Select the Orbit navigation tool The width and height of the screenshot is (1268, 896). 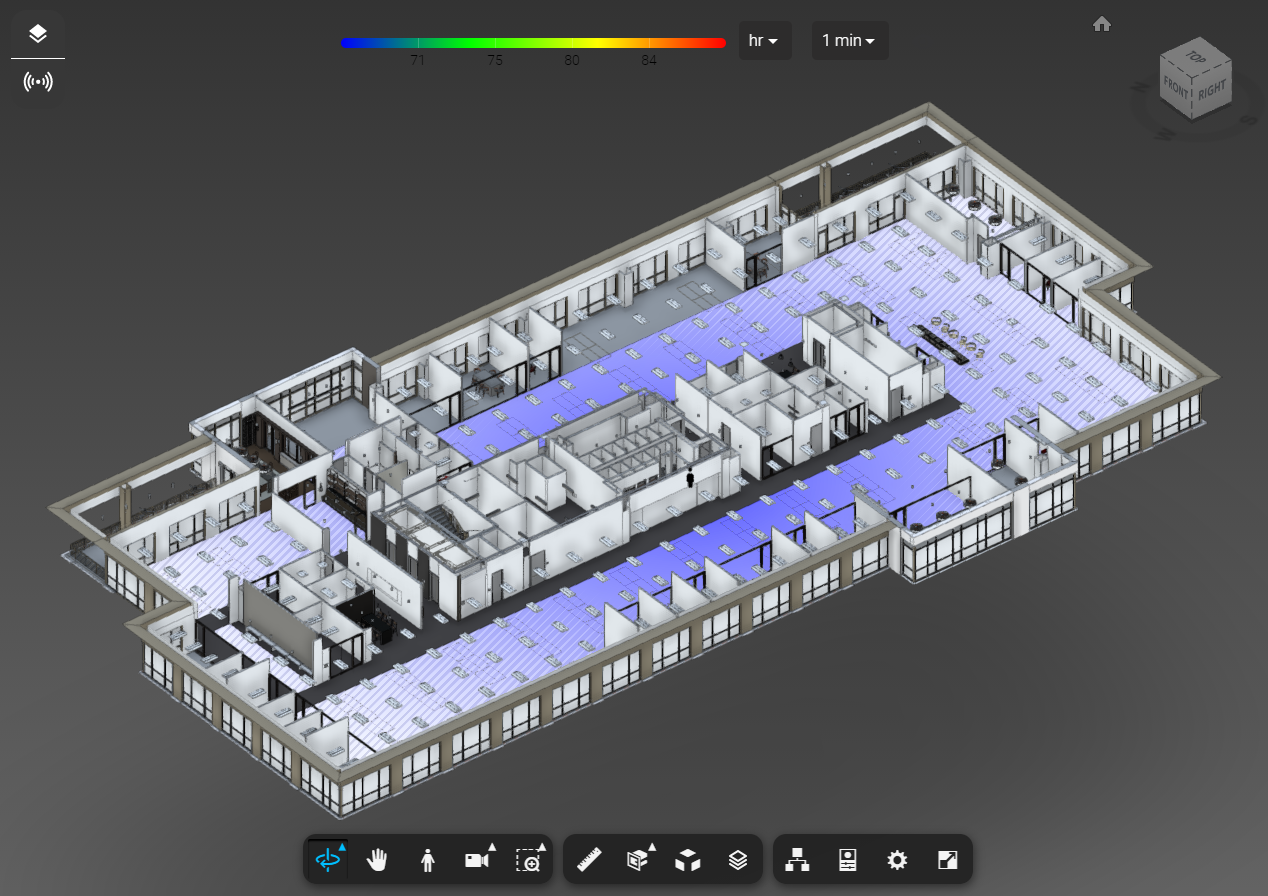coord(326,859)
